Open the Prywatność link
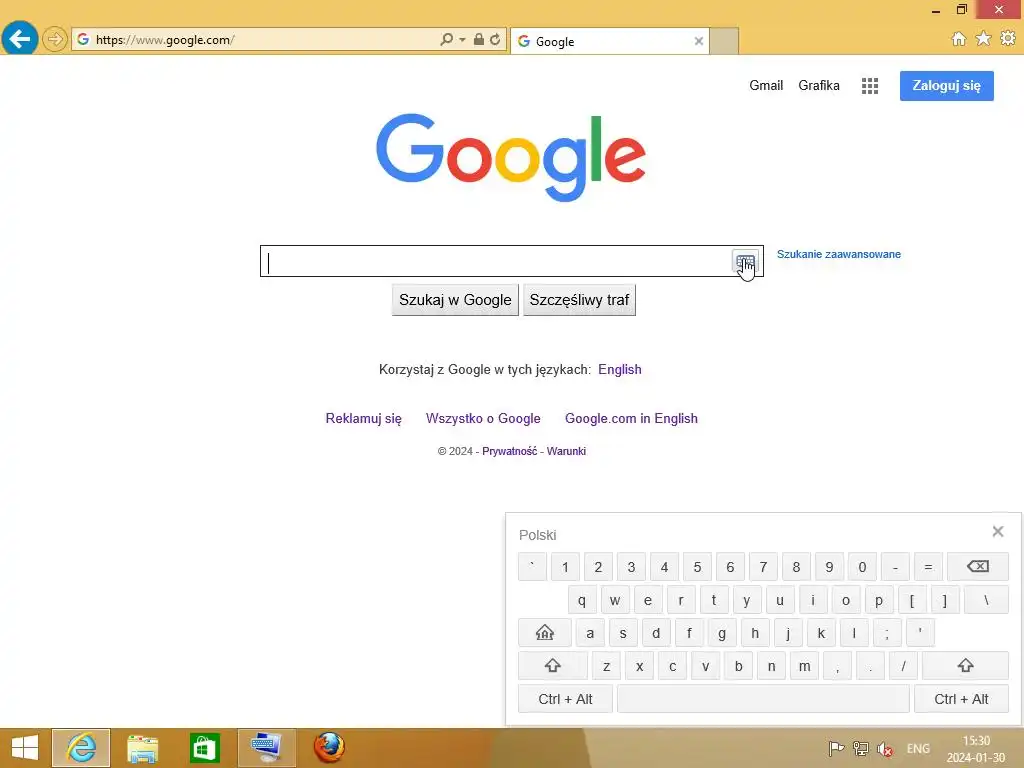 click(509, 451)
